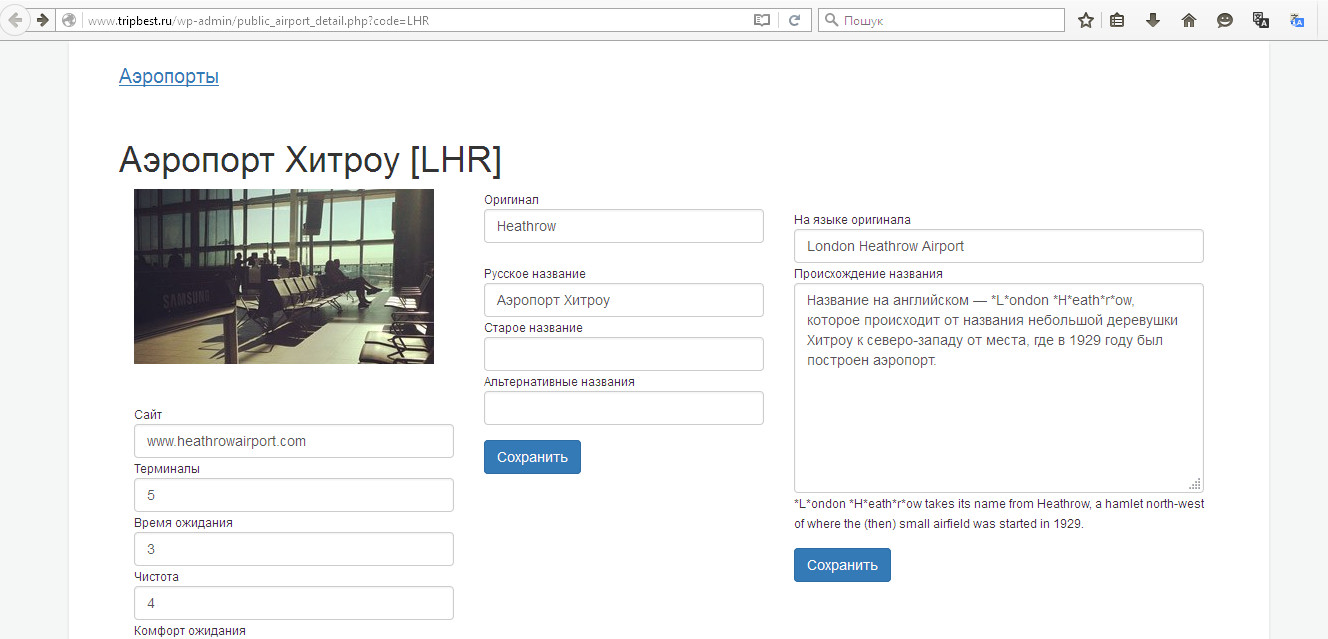Save using Сохранить below the English description
Image resolution: width=1328 pixels, height=639 pixels.
click(x=842, y=565)
